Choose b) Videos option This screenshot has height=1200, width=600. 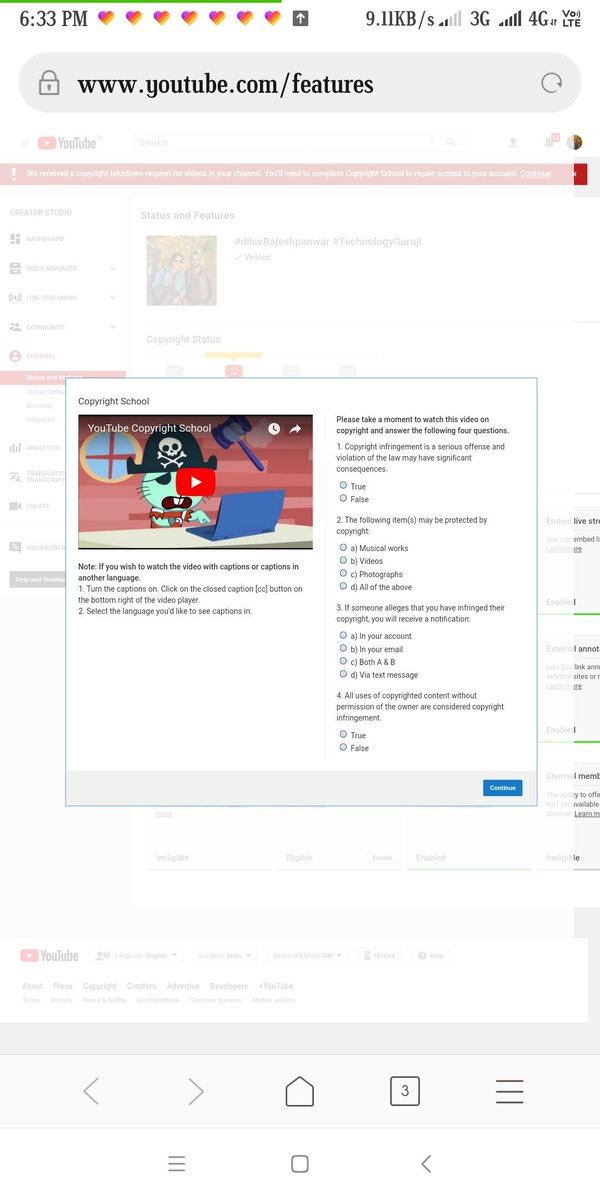pyautogui.click(x=343, y=560)
